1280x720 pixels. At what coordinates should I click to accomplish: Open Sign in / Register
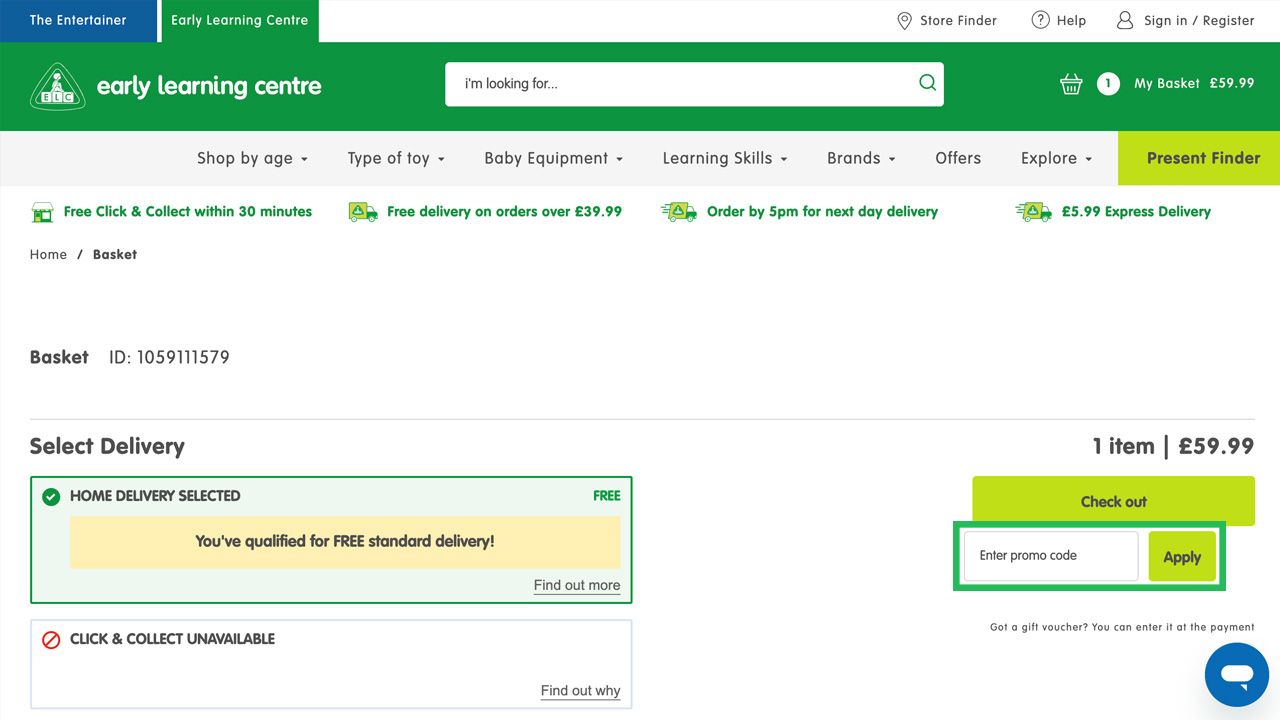[1199, 20]
